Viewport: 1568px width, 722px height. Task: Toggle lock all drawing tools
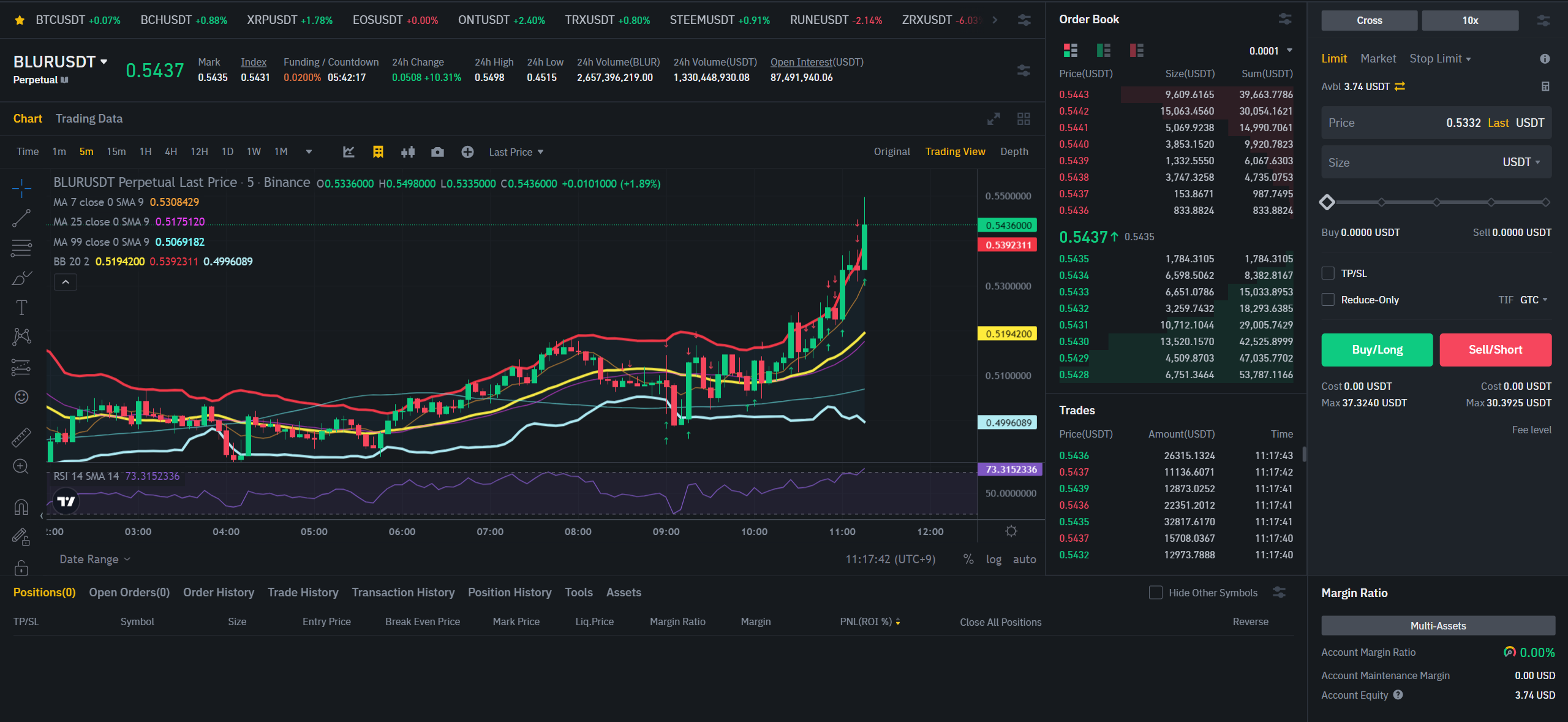point(21,568)
